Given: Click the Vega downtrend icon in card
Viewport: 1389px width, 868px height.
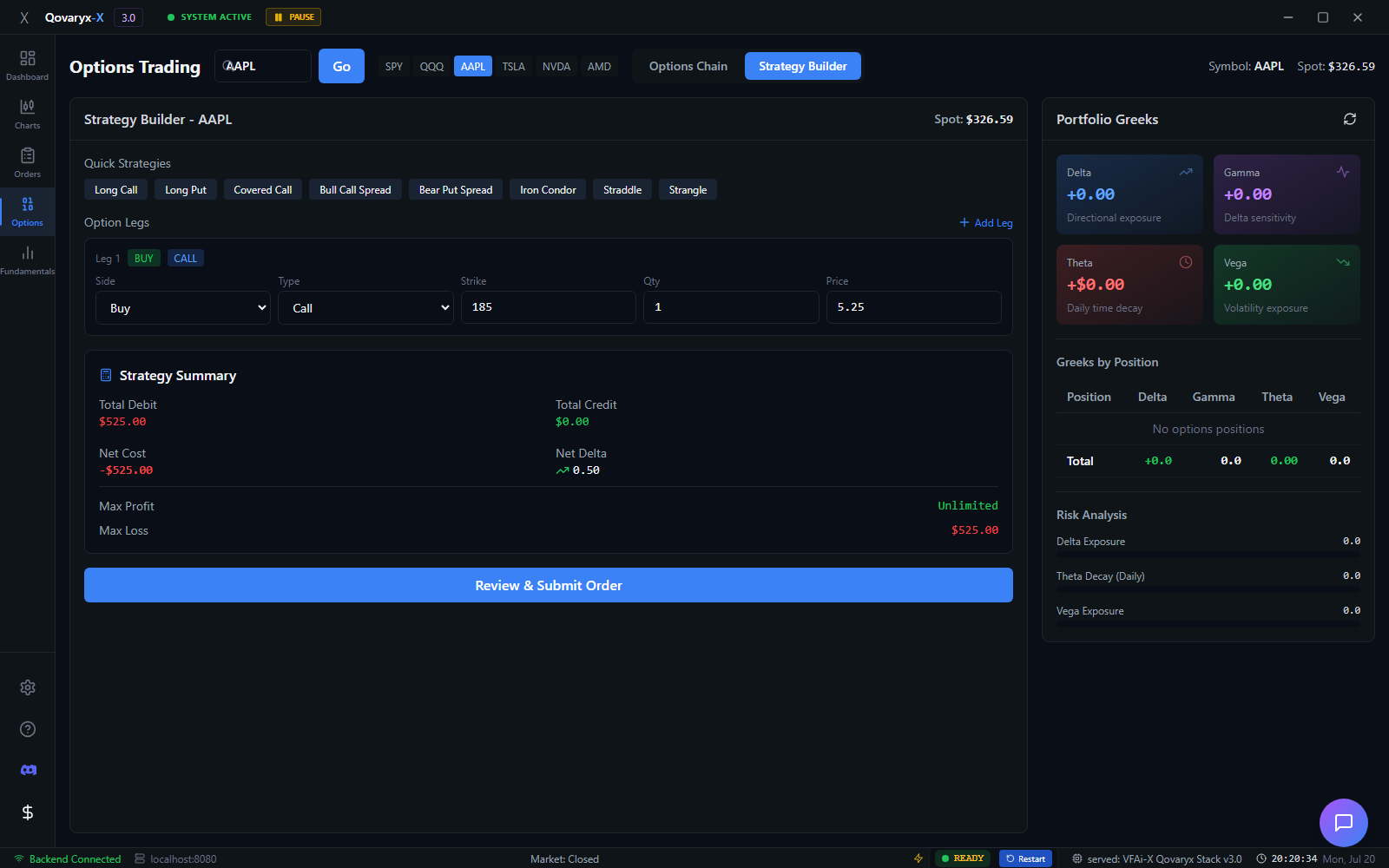Looking at the screenshot, I should point(1343,262).
